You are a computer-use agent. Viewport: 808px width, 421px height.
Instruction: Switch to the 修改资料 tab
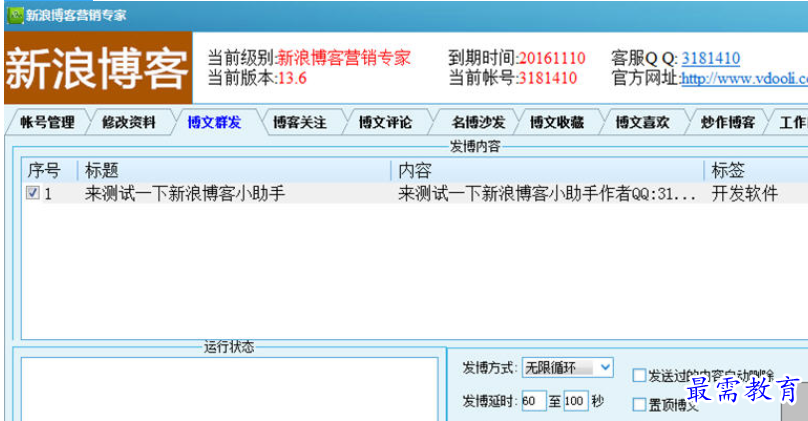point(129,122)
